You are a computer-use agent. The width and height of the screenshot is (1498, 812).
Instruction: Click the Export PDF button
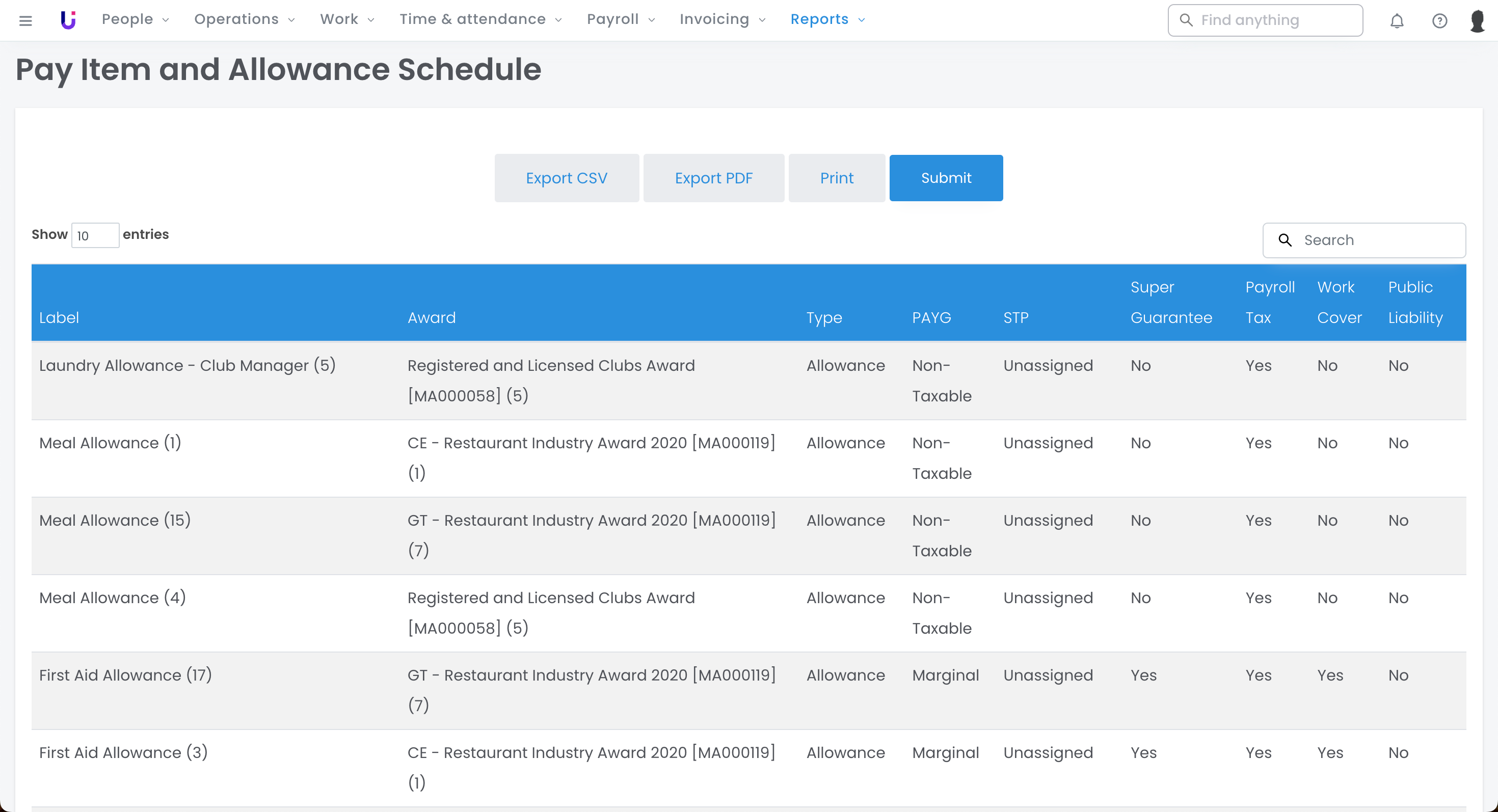tap(713, 178)
